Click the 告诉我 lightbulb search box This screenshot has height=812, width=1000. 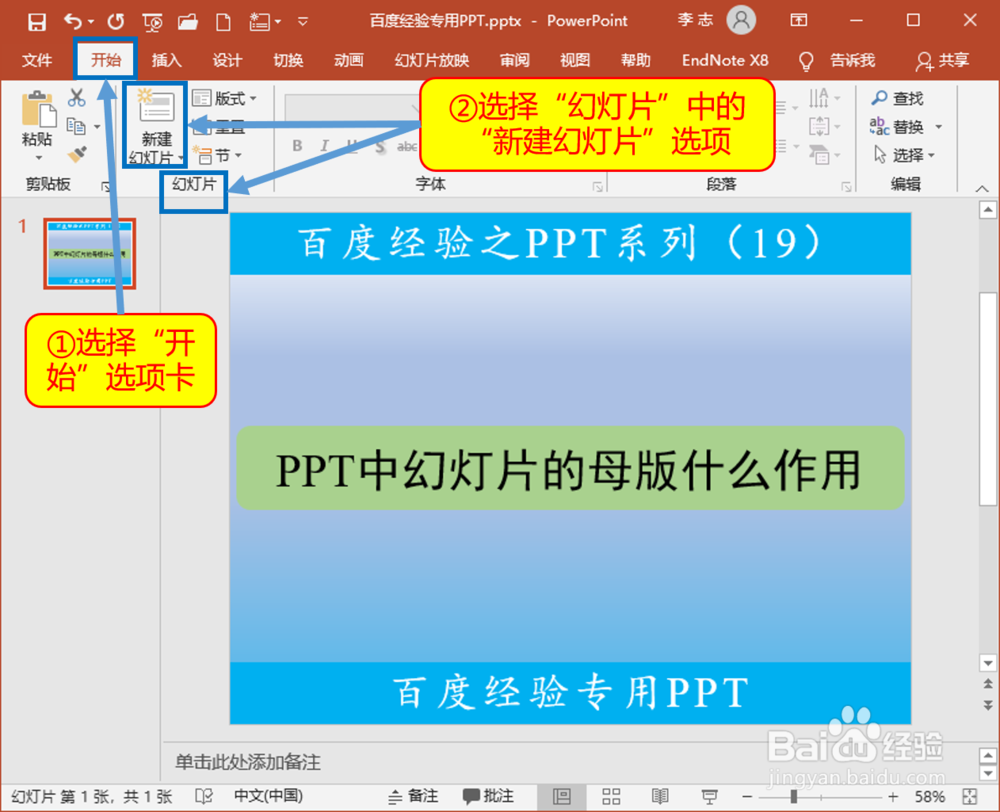[x=837, y=61]
